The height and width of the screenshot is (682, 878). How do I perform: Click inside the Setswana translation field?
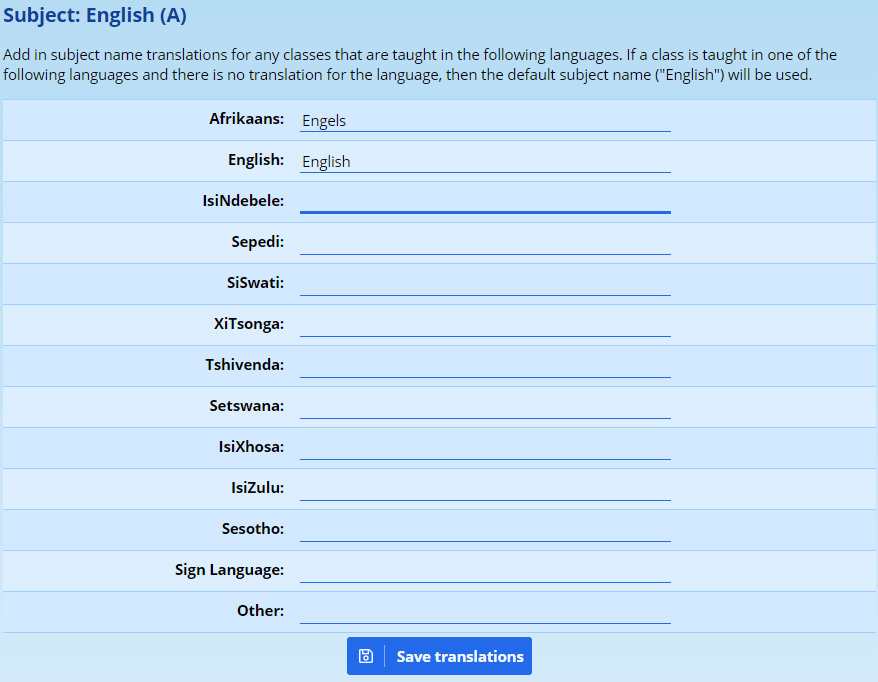(x=485, y=407)
